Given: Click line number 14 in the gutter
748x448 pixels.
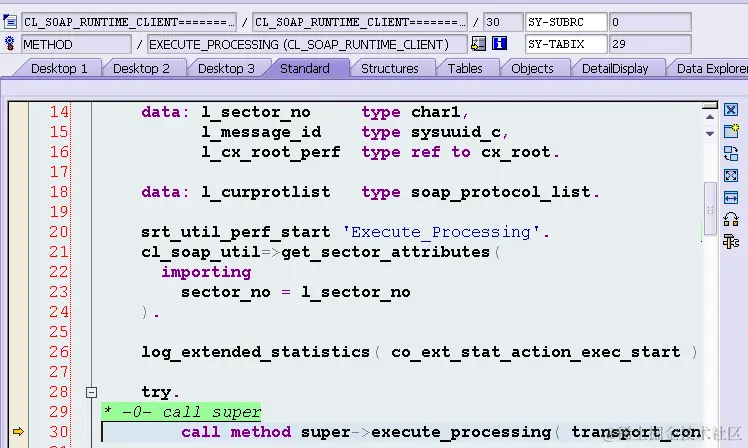Looking at the screenshot, I should tap(59, 112).
